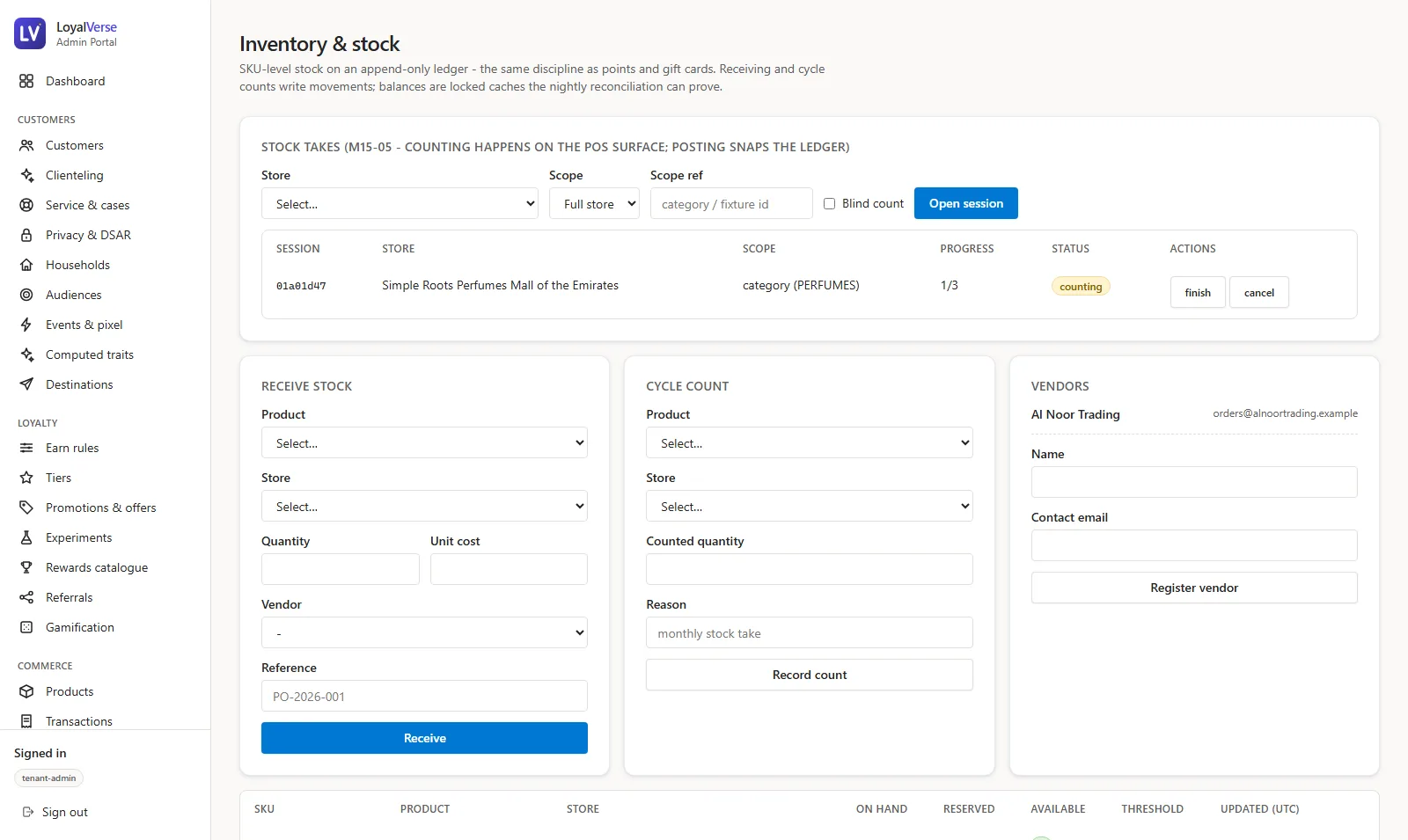Click the Unit cost input field
Image resolution: width=1408 pixels, height=840 pixels.
coord(509,569)
